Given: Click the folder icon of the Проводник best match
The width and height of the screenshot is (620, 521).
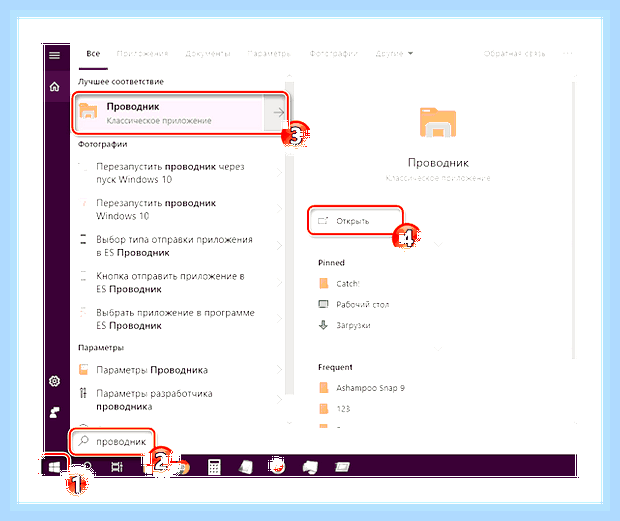Looking at the screenshot, I should [x=88, y=111].
